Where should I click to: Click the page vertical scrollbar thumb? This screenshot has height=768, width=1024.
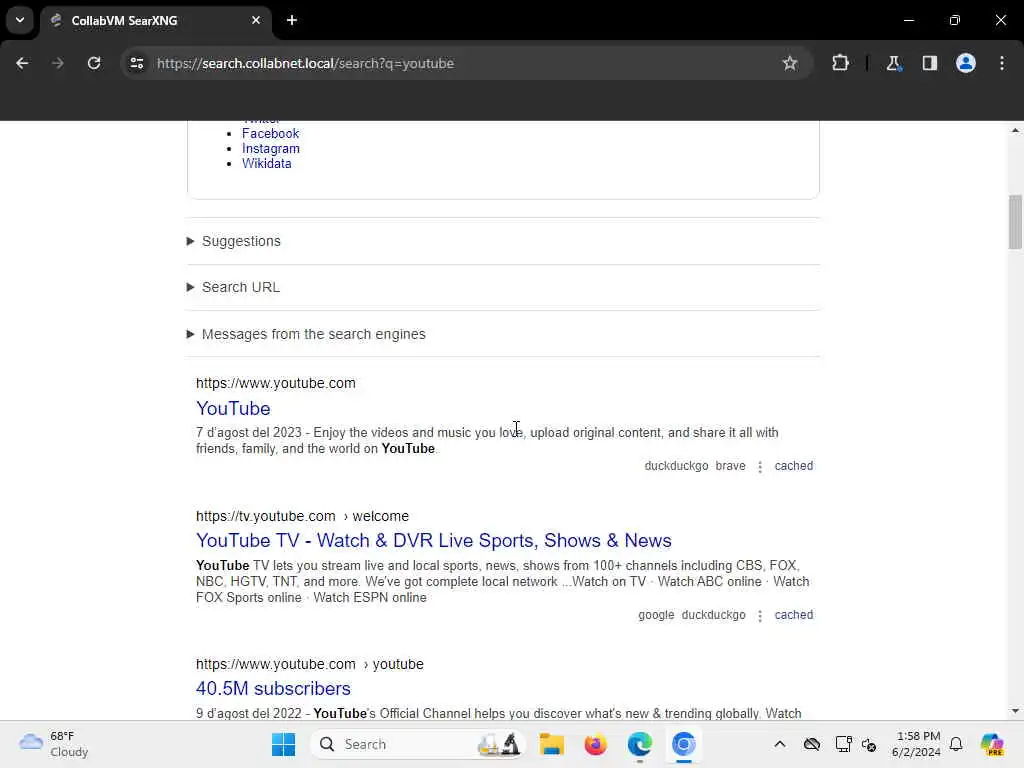click(1015, 222)
